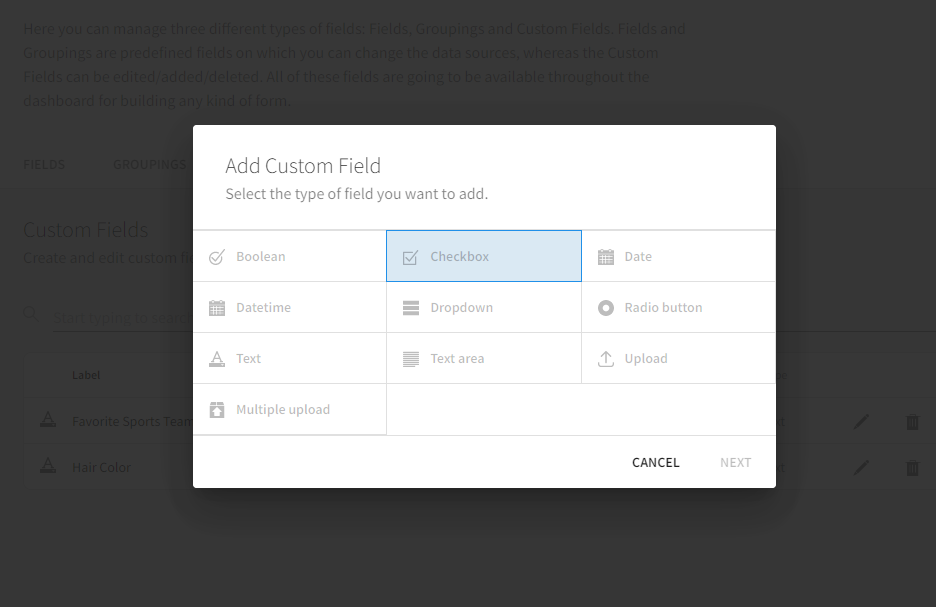Switch to the Fields tab
Viewport: 936px width, 607px height.
[x=44, y=165]
